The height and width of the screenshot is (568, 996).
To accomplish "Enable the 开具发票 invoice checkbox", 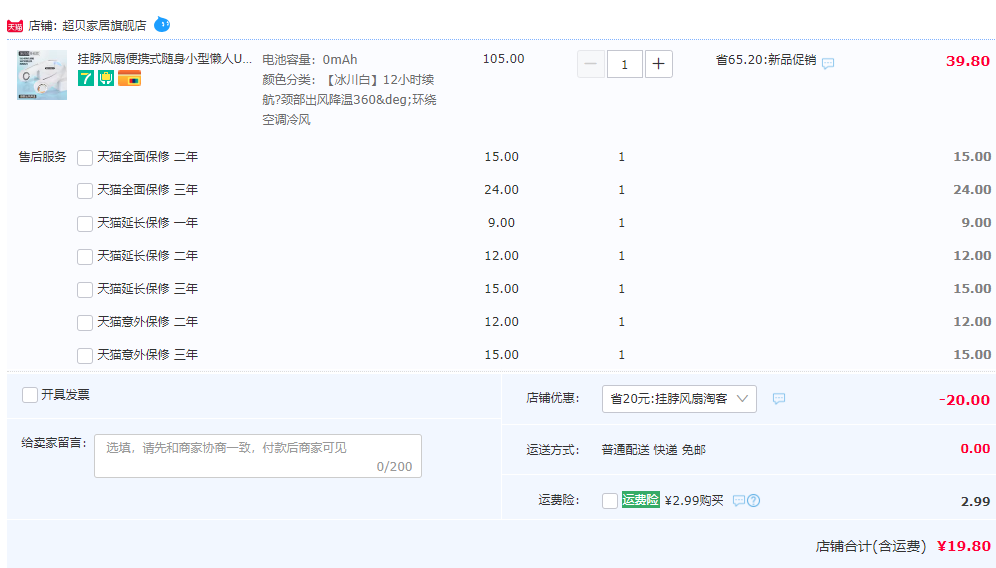I will [x=30, y=395].
